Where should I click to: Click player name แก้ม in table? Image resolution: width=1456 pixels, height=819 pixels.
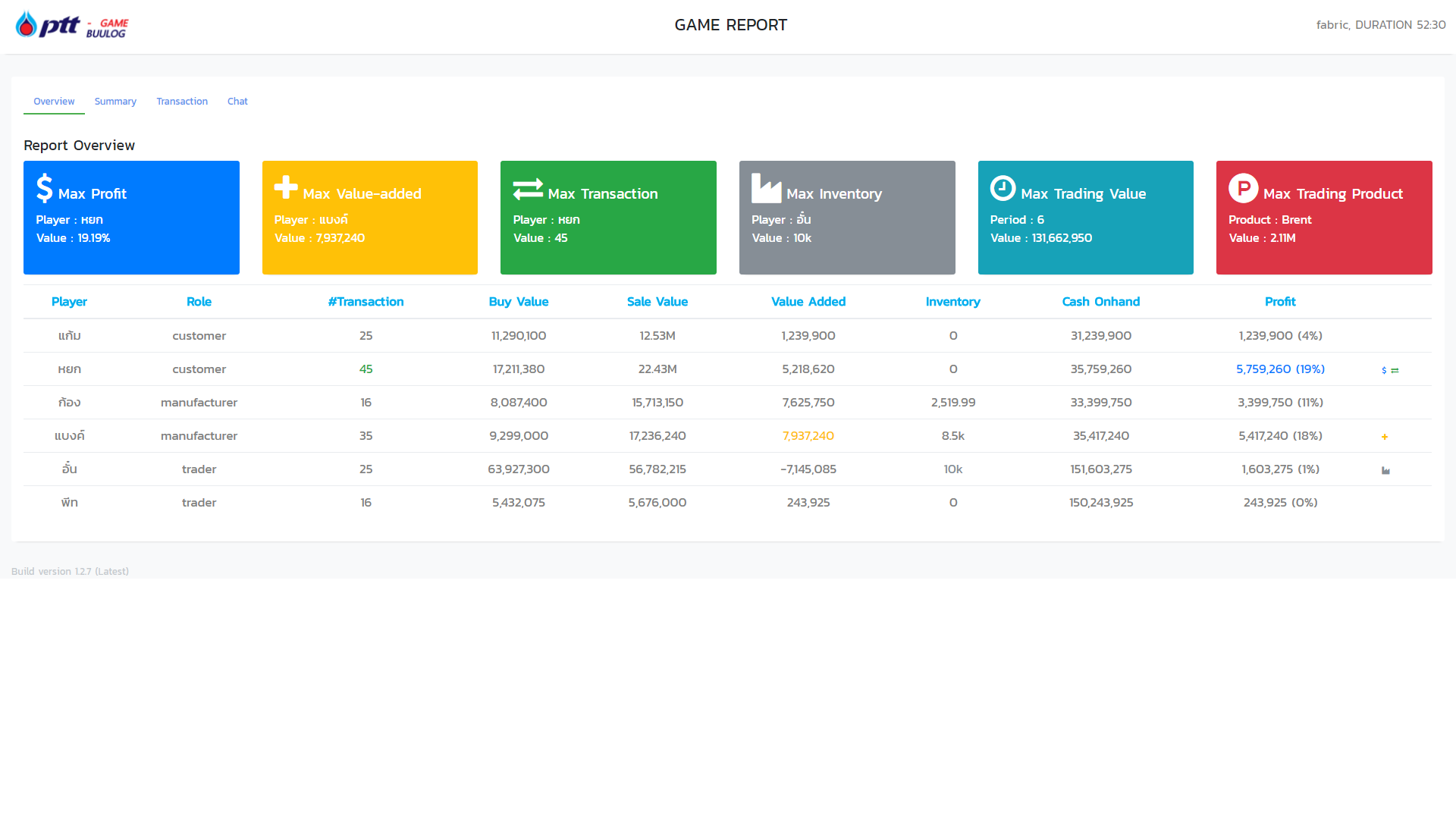[x=69, y=336]
